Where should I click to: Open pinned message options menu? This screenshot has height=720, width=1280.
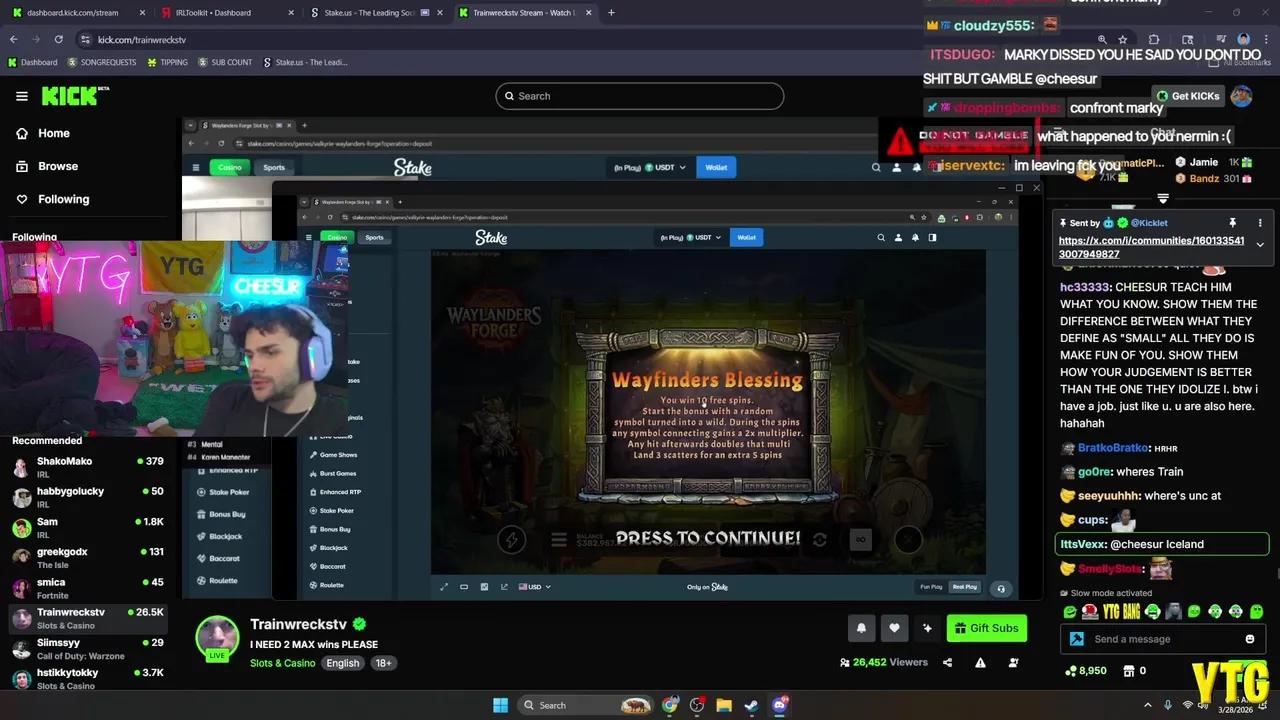click(x=1260, y=223)
